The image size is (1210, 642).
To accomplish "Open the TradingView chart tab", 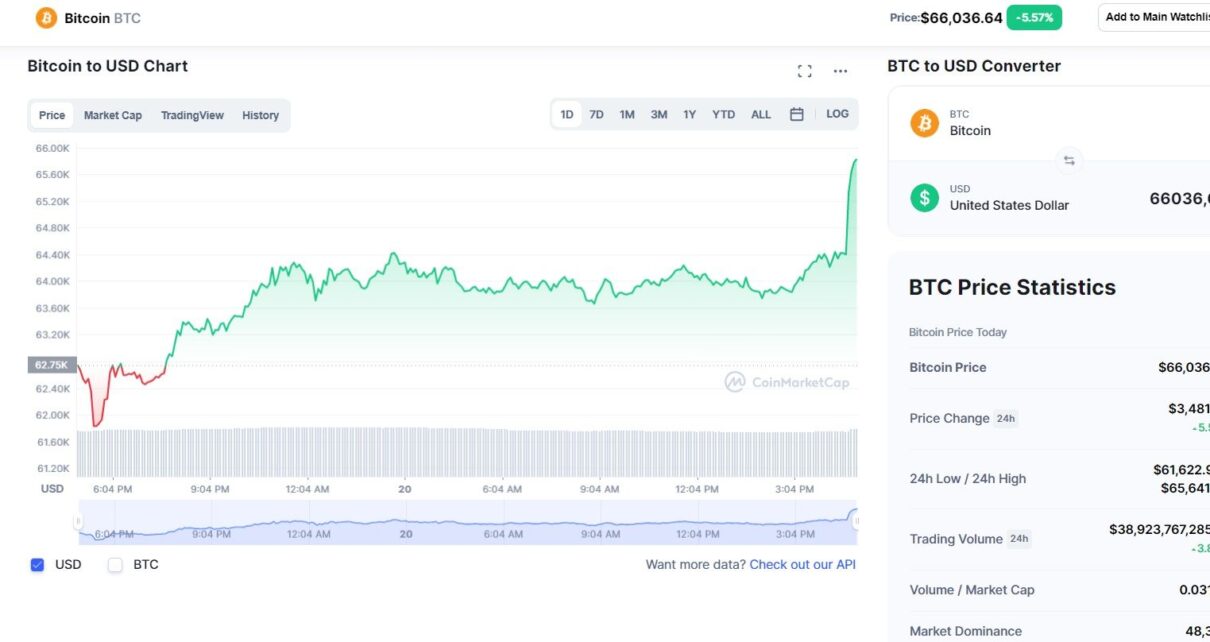I will (192, 115).
